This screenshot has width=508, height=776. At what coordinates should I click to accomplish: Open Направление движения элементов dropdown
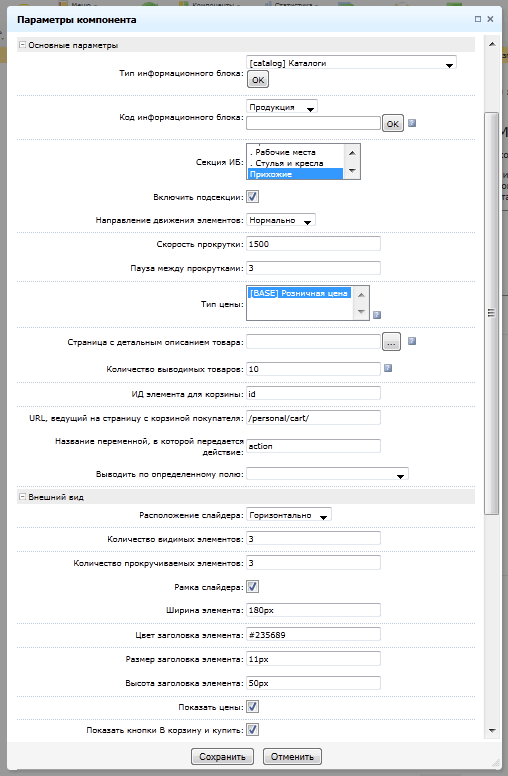(x=281, y=220)
